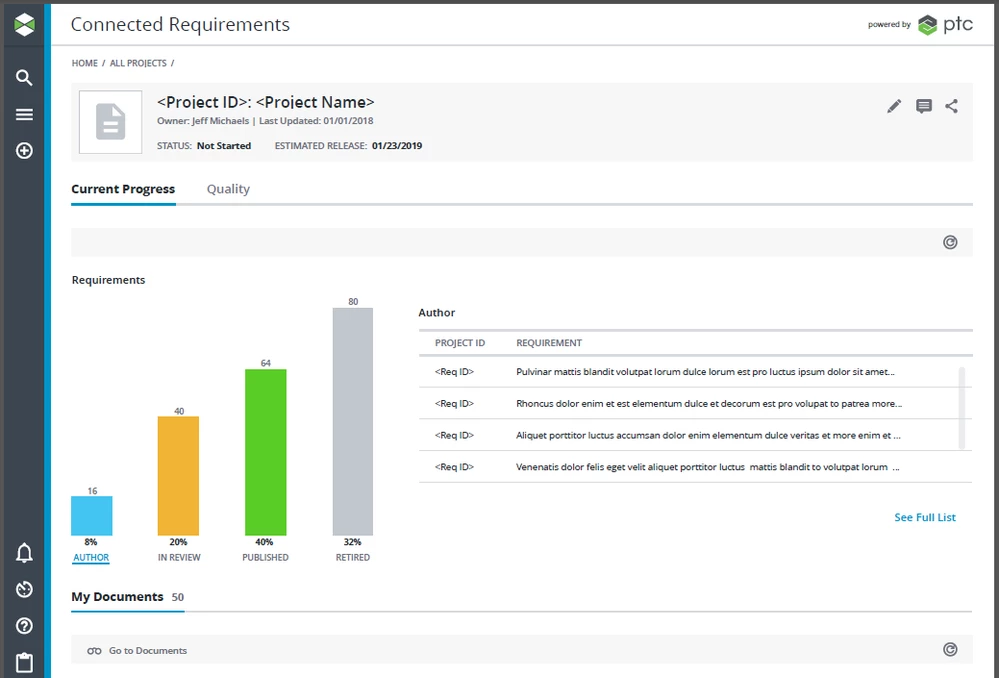This screenshot has height=678, width=999.
Task: Refresh the My Documents section
Action: pyautogui.click(x=949, y=649)
